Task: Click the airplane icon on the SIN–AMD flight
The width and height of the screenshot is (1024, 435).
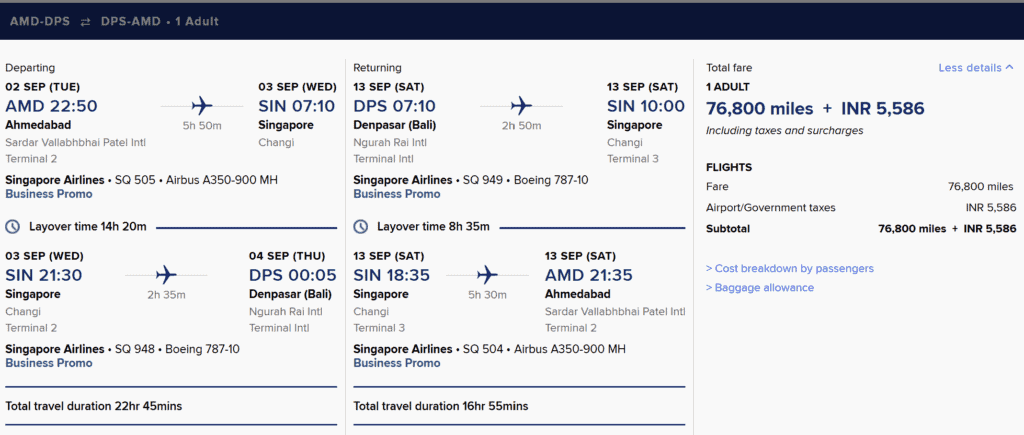Action: pos(487,274)
